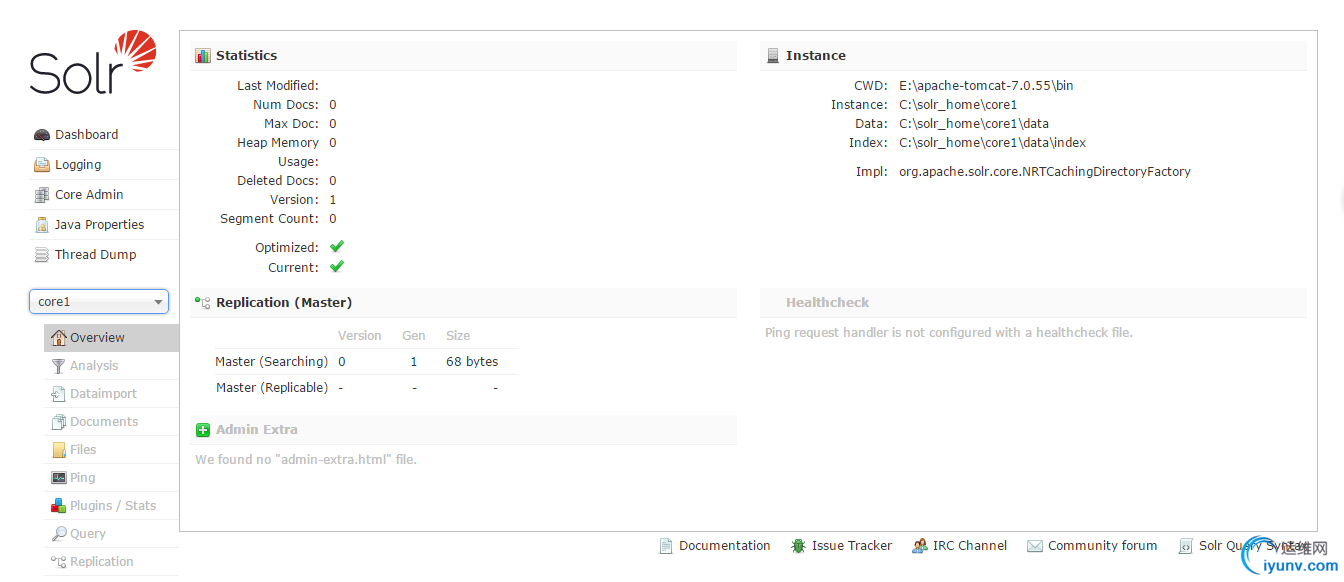Click the Community forum envelope icon
1344x582 pixels.
coord(1034,546)
